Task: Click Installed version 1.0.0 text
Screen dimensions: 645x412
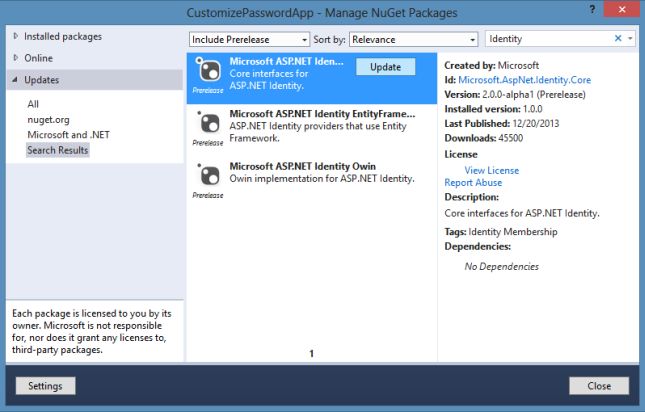Action: (x=493, y=109)
